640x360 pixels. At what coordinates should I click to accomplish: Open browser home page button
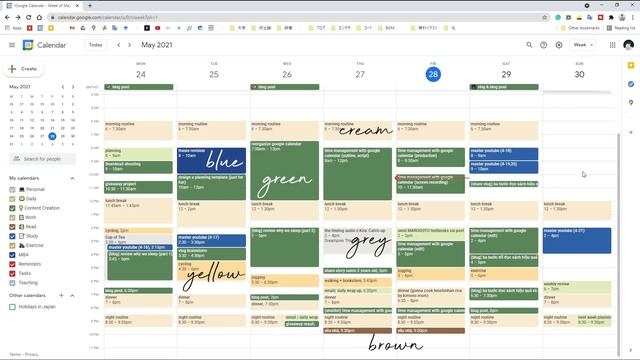(39, 17)
